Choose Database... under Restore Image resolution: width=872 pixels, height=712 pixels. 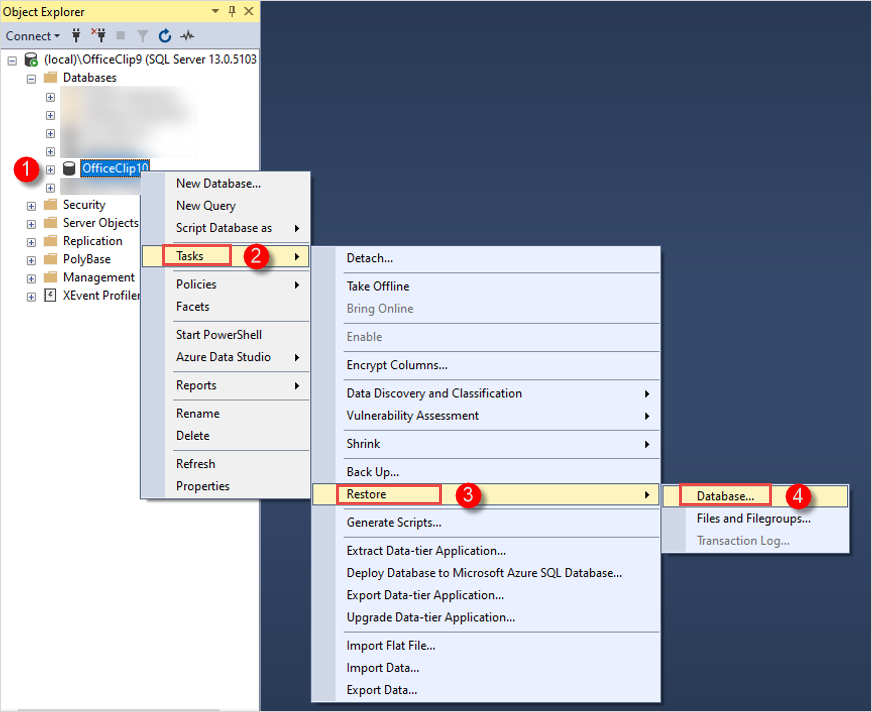tap(755, 496)
